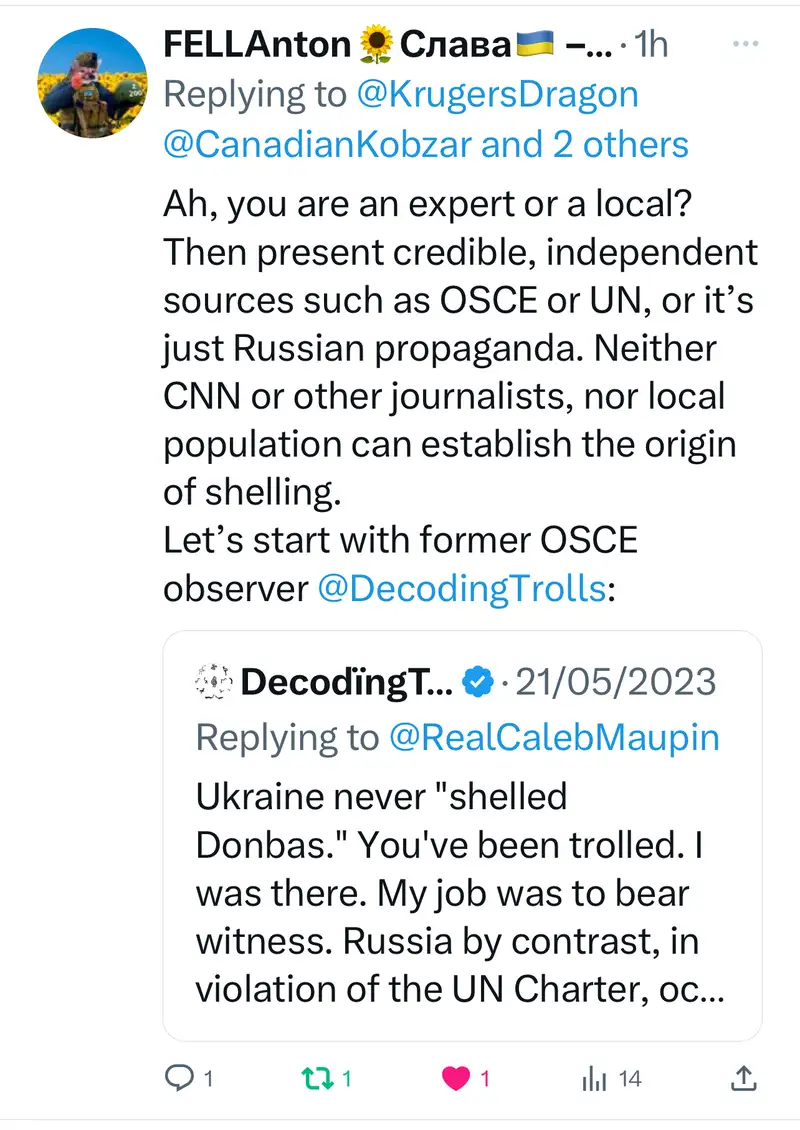Visit the @KrugersDragon profile link
The height and width of the screenshot is (1130, 800).
click(497, 94)
